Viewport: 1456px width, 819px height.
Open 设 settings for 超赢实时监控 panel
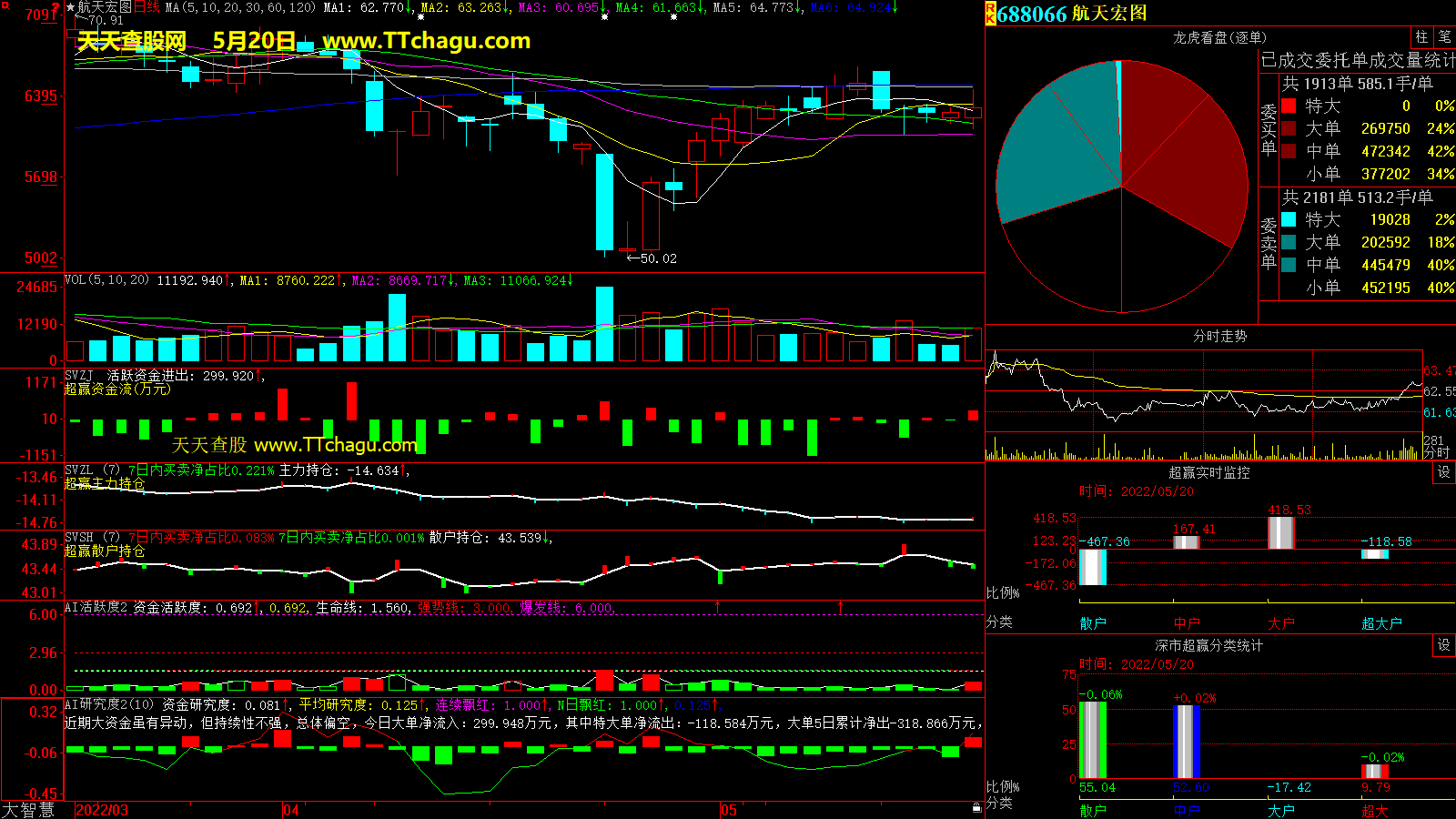(x=1444, y=472)
